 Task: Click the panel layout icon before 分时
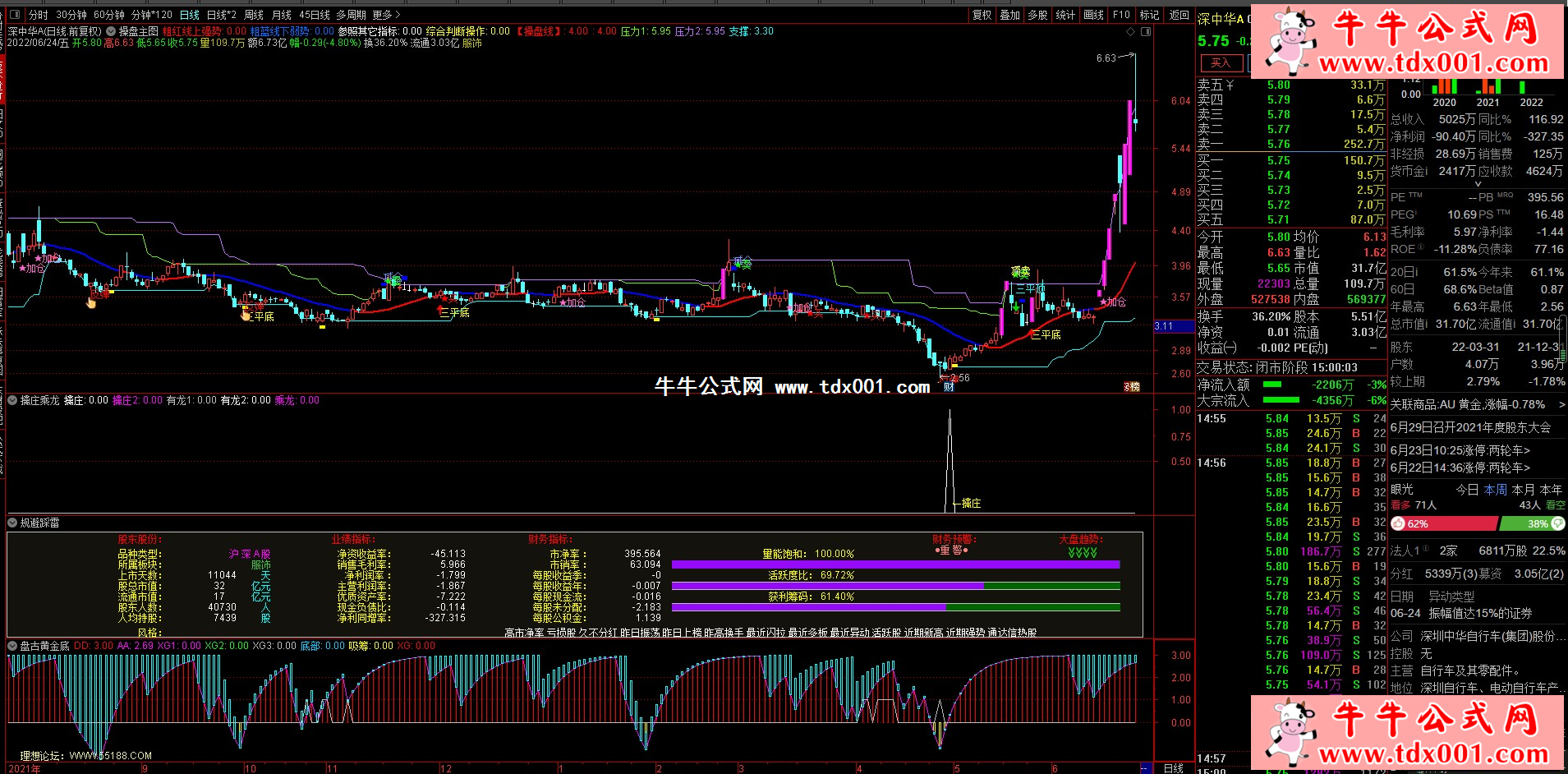pos(14,15)
